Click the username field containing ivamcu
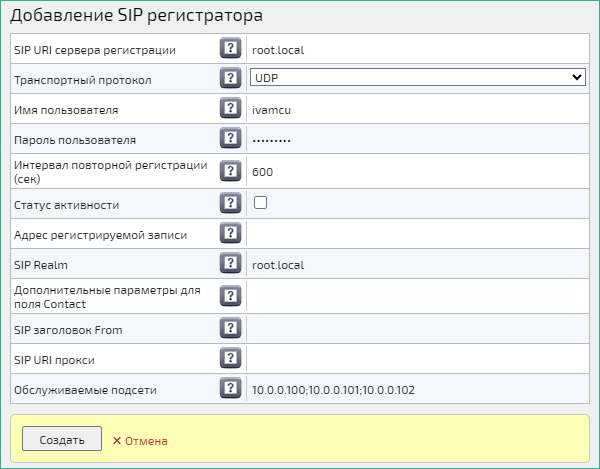 (416, 109)
